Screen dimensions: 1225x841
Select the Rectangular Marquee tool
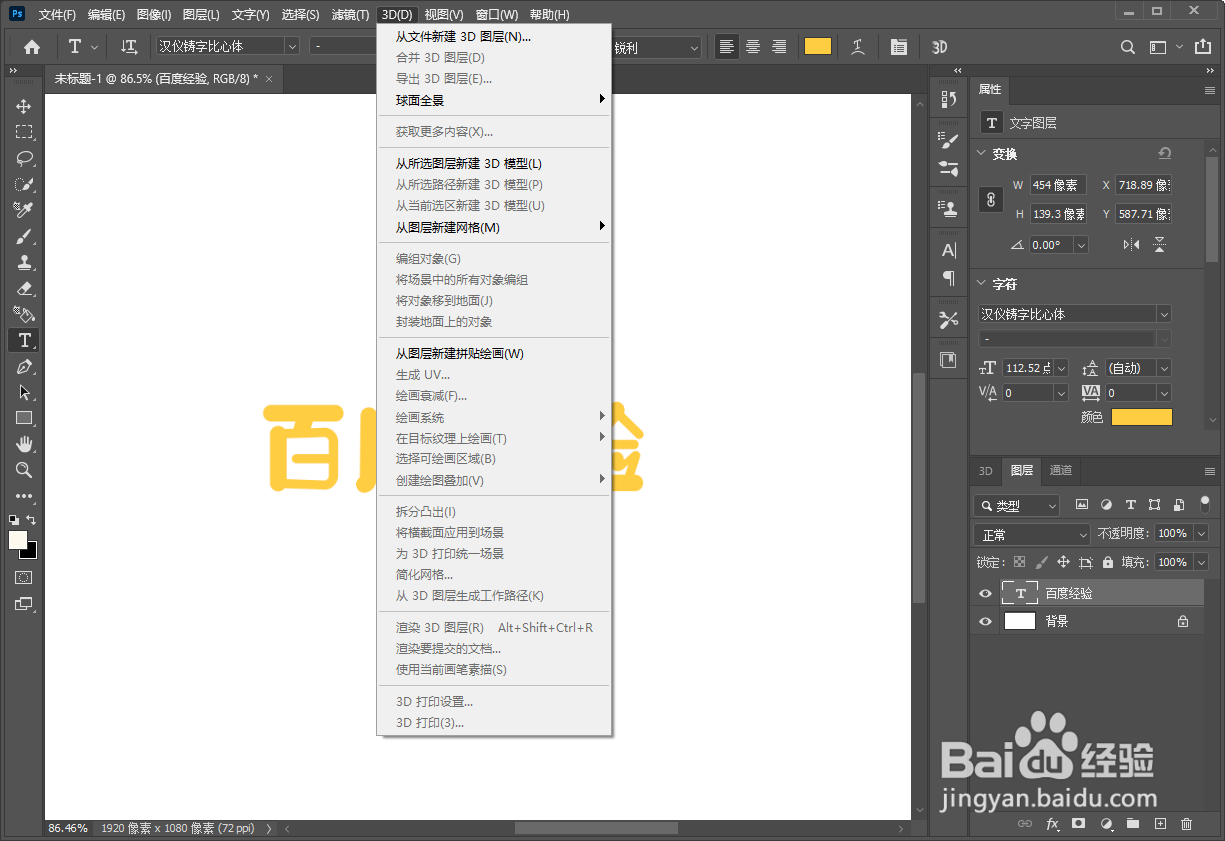click(24, 132)
